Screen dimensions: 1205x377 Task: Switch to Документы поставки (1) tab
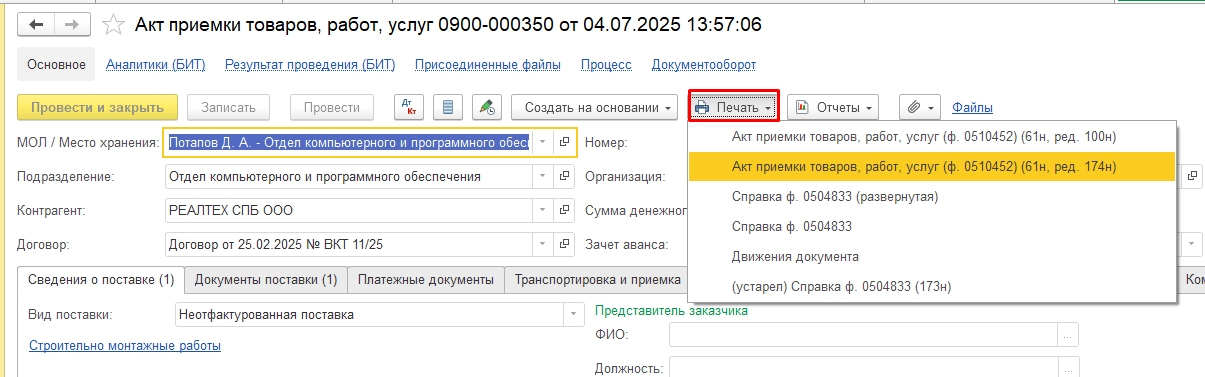pyautogui.click(x=265, y=280)
